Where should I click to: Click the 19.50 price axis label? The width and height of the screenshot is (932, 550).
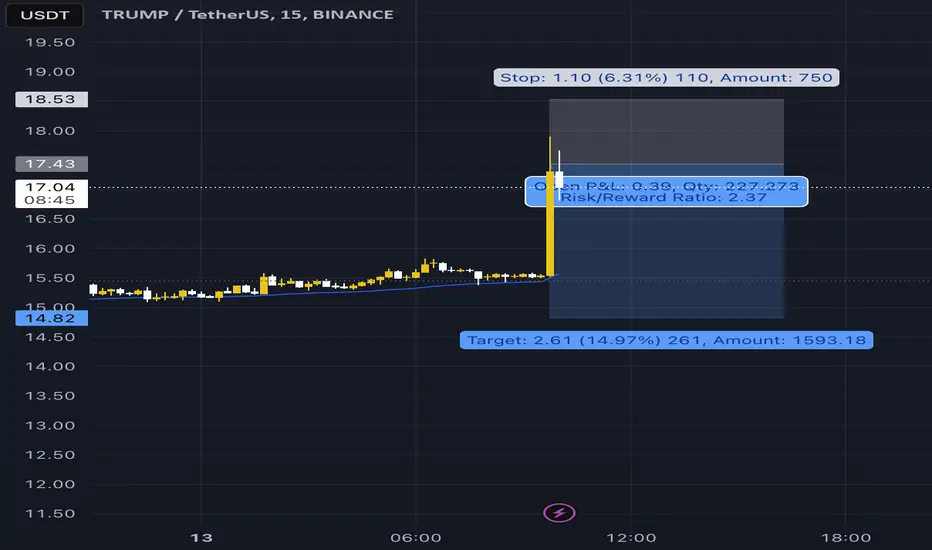50,42
